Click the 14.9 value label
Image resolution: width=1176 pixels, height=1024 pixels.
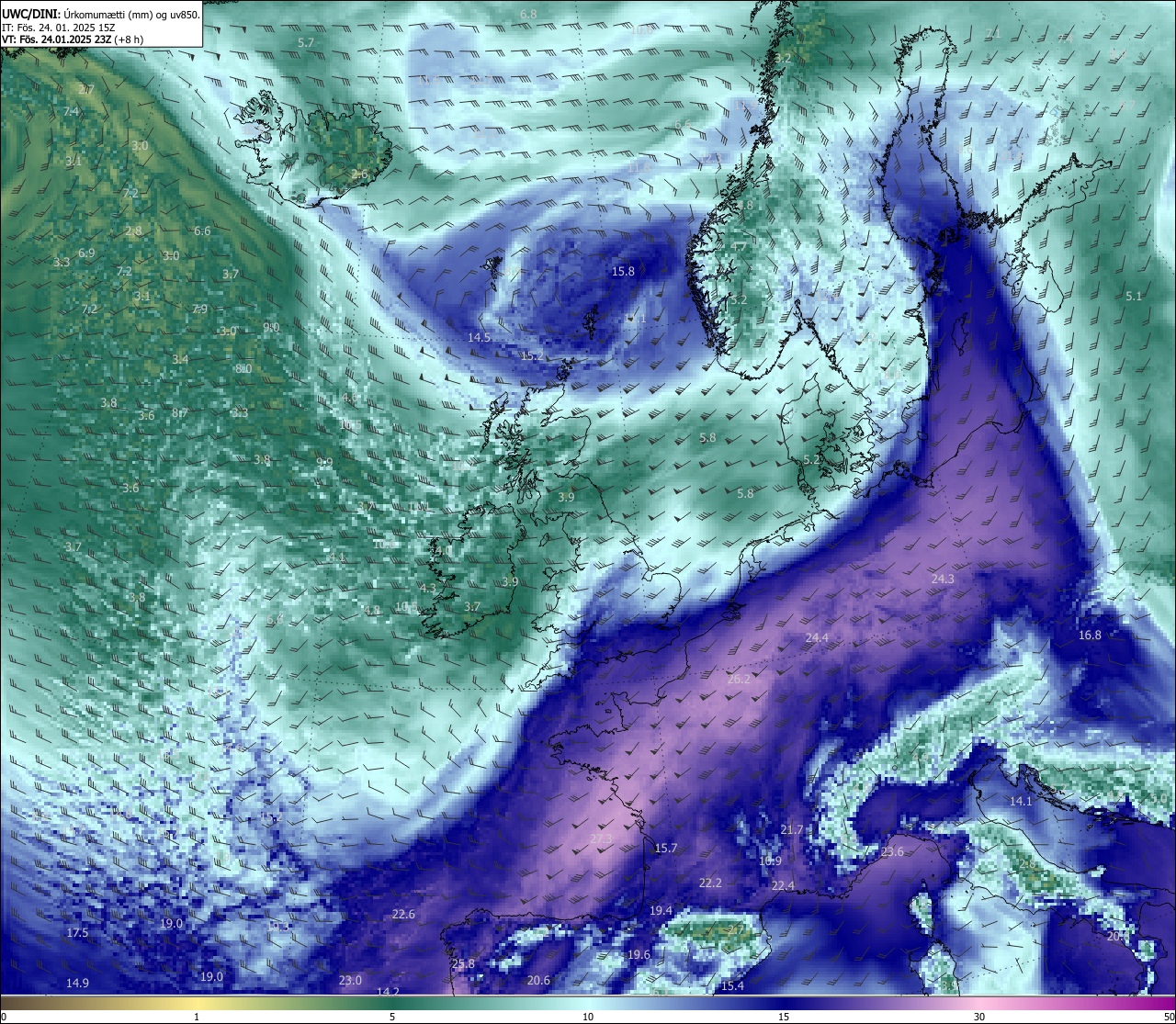(x=77, y=983)
